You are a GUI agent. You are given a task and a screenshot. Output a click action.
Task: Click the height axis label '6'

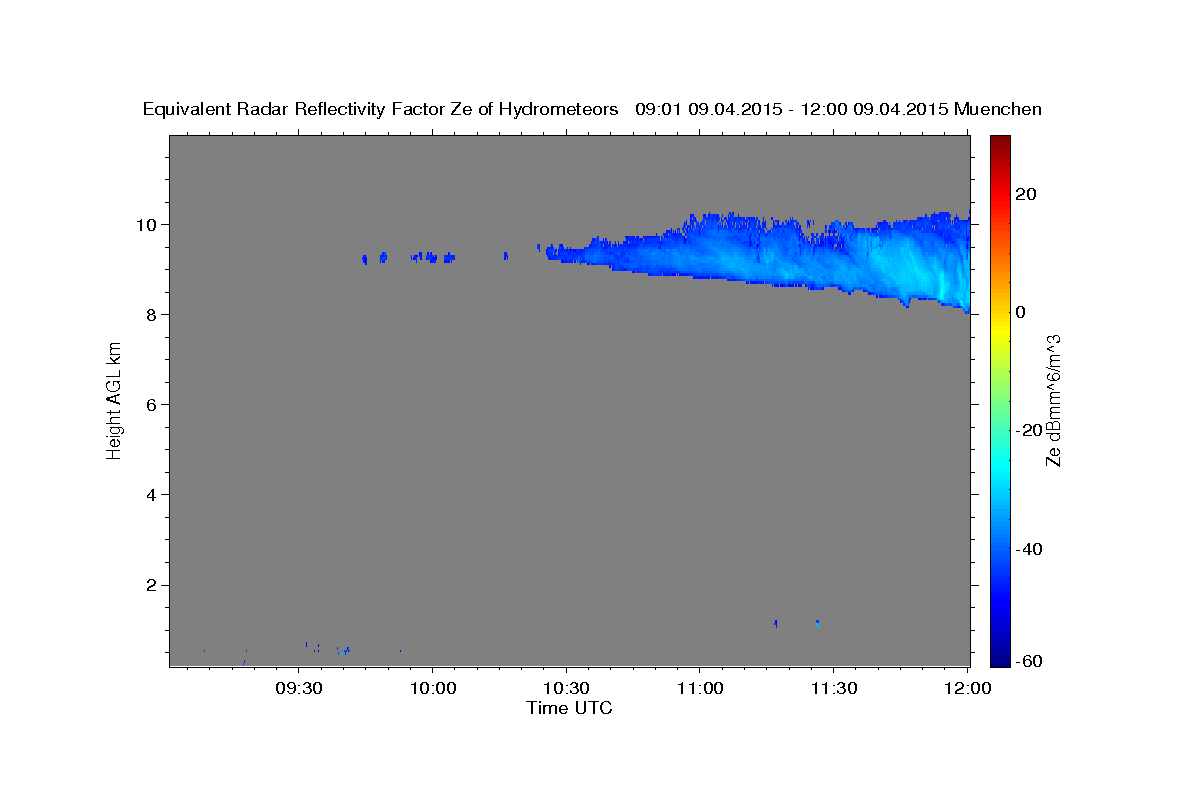150,404
